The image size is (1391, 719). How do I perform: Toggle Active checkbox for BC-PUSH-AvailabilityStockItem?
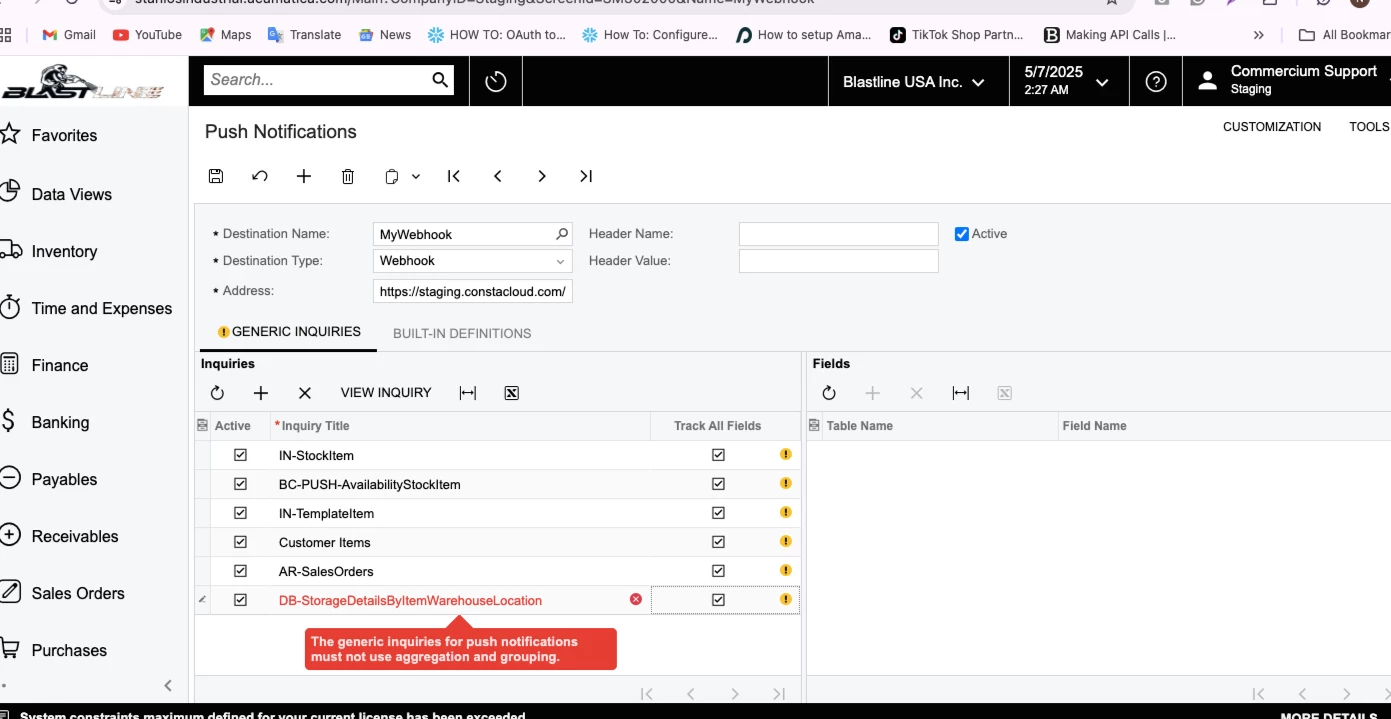240,483
